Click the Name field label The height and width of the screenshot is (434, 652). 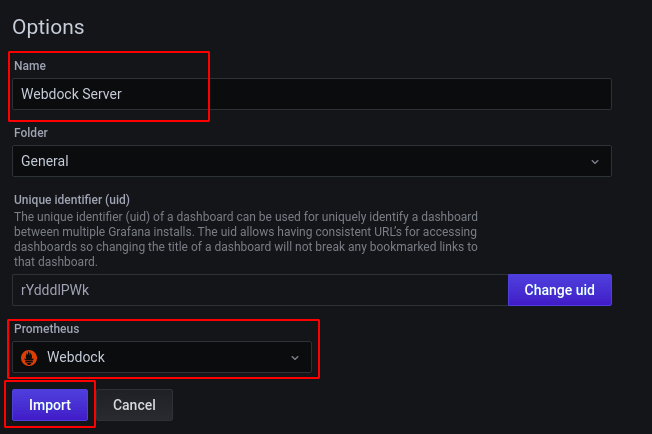point(30,65)
